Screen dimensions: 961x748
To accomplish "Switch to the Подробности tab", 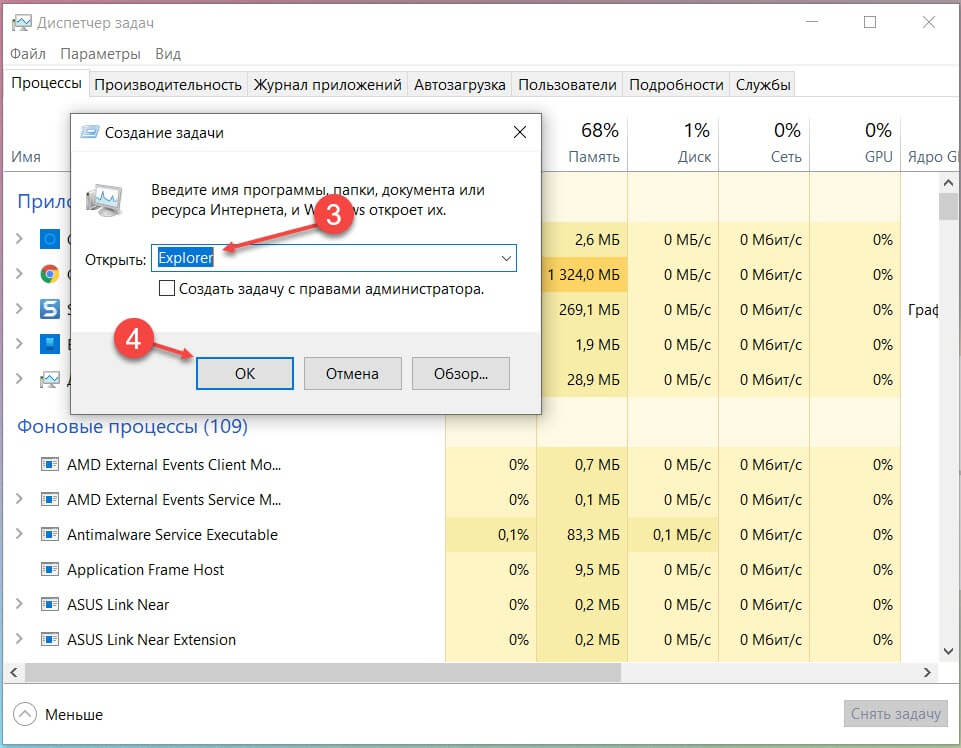I will click(676, 85).
